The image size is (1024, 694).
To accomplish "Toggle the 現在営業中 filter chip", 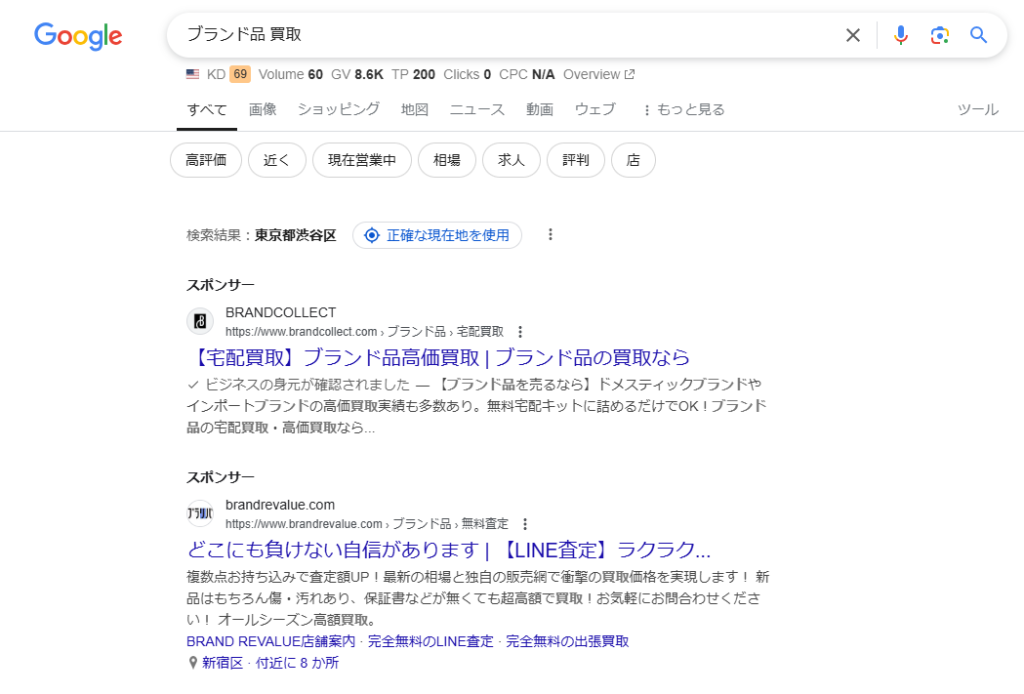I will click(x=362, y=160).
